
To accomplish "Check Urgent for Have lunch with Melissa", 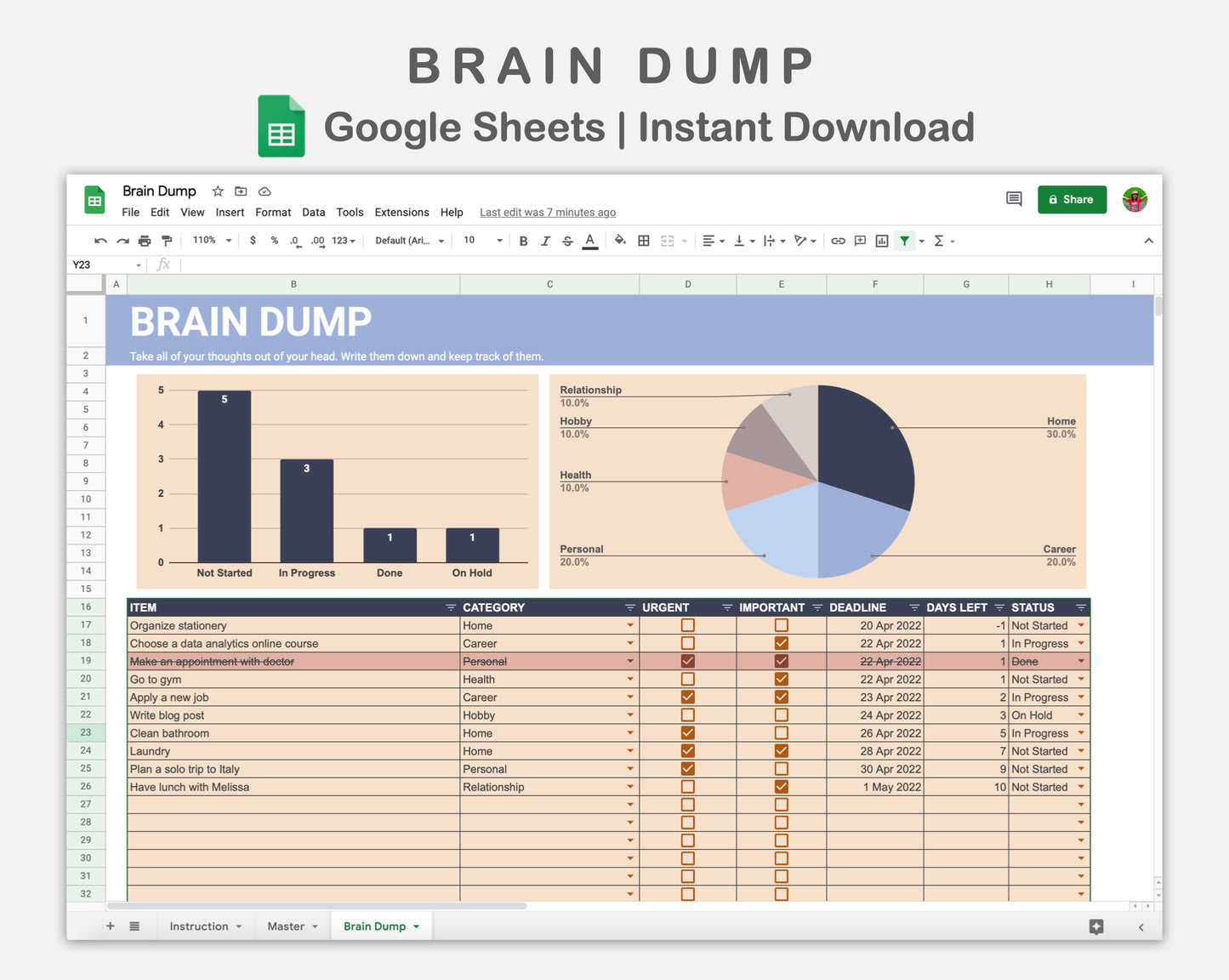I will click(687, 786).
